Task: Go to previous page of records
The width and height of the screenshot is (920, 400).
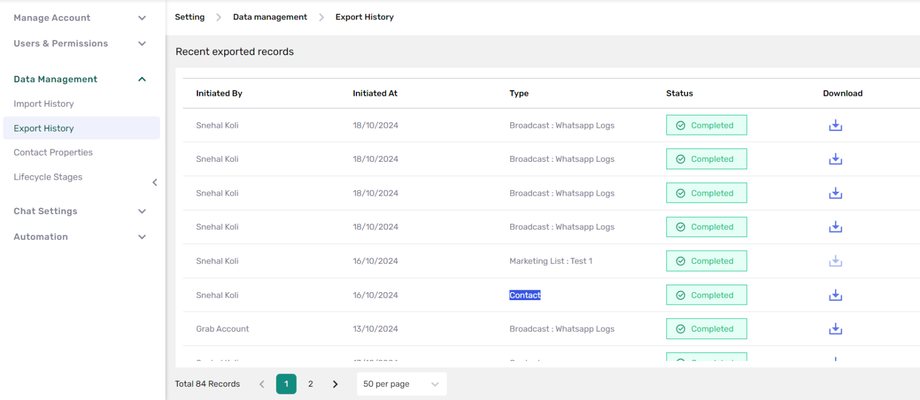Action: (262, 384)
